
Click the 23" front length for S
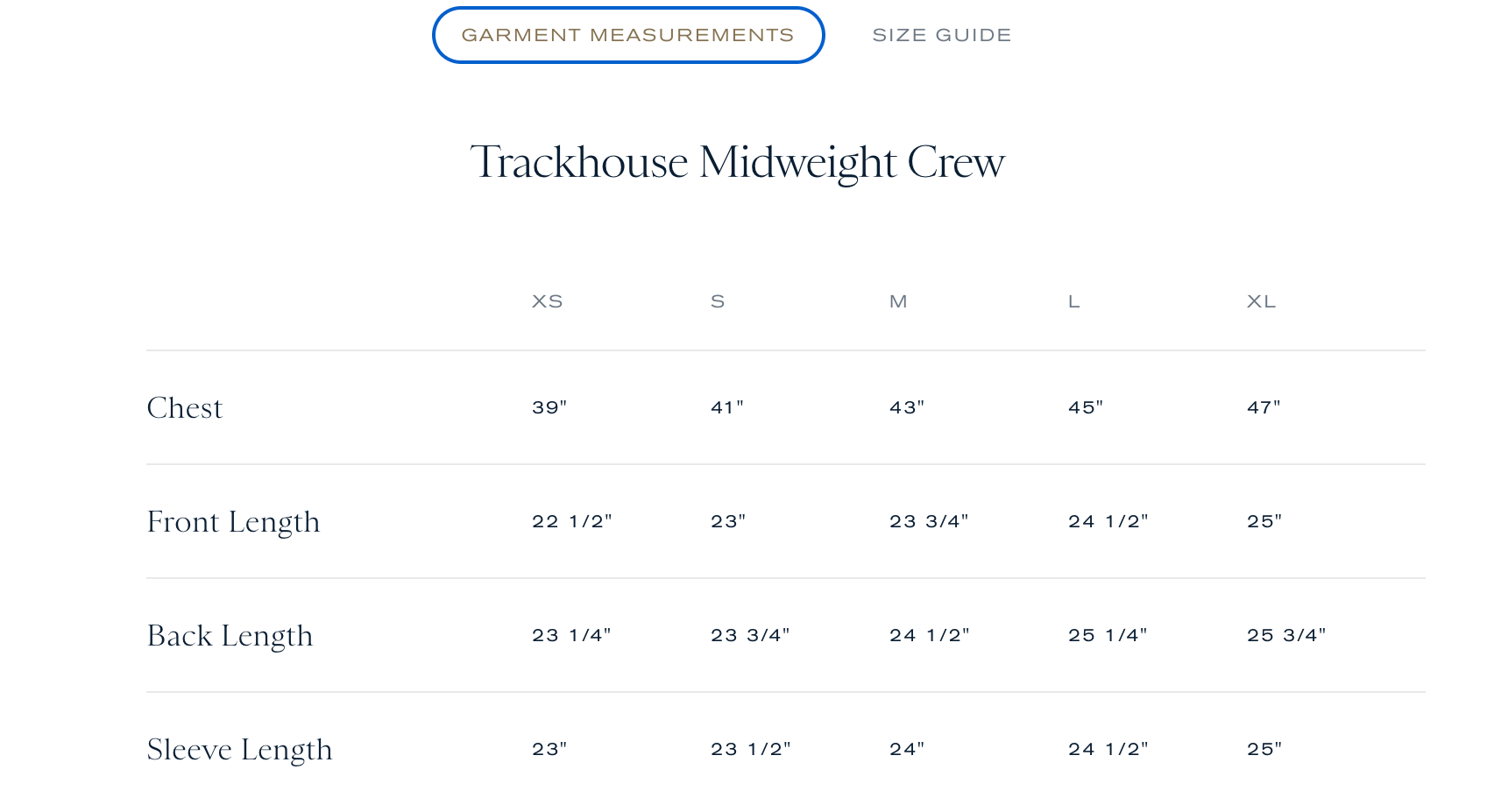(727, 520)
